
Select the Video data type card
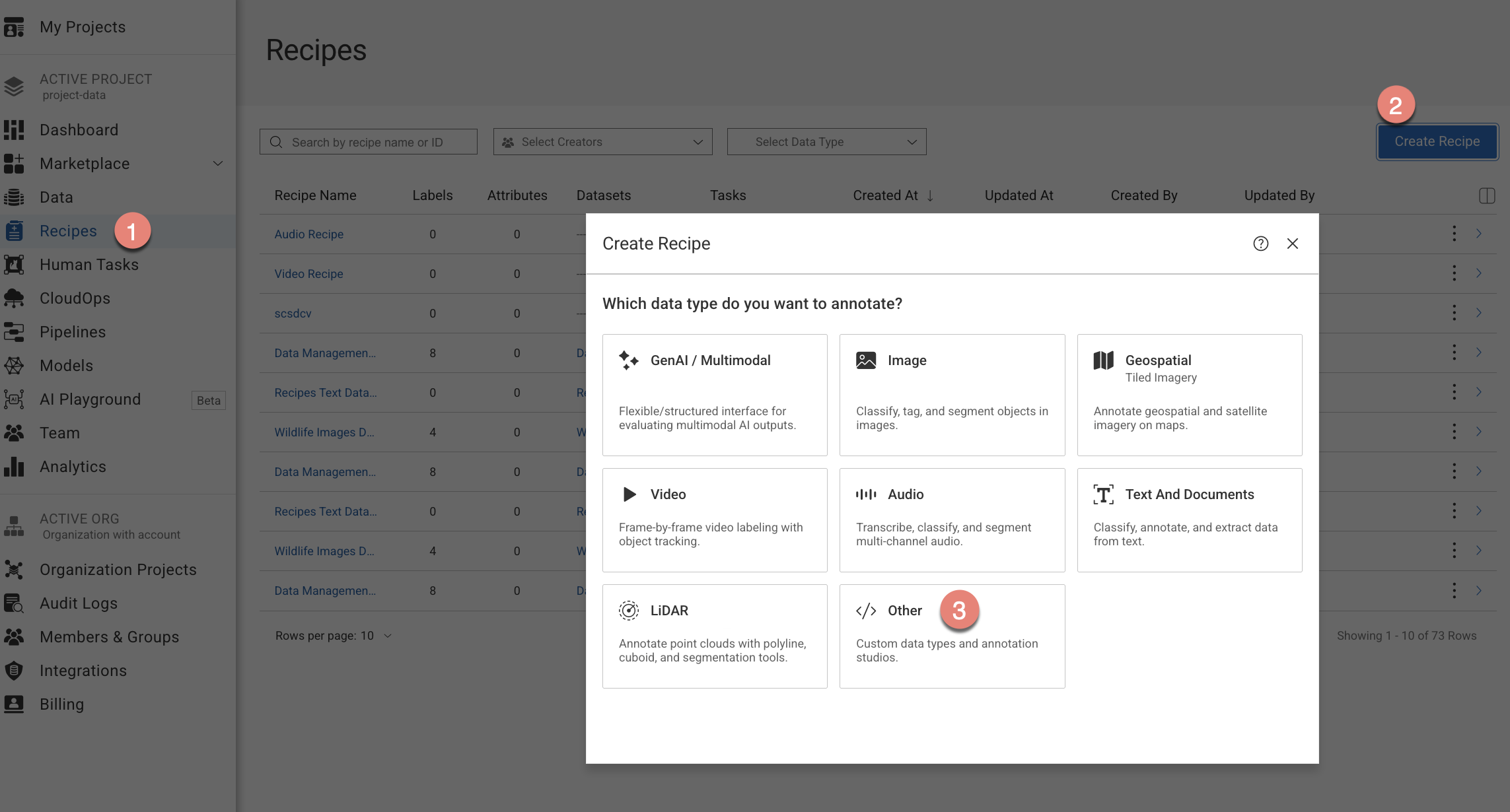tap(715, 520)
